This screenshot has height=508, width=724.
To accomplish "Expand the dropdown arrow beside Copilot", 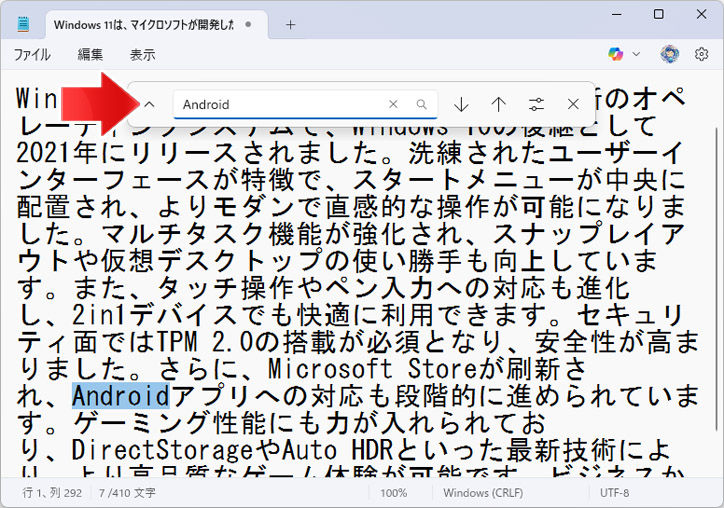I will pos(636,54).
